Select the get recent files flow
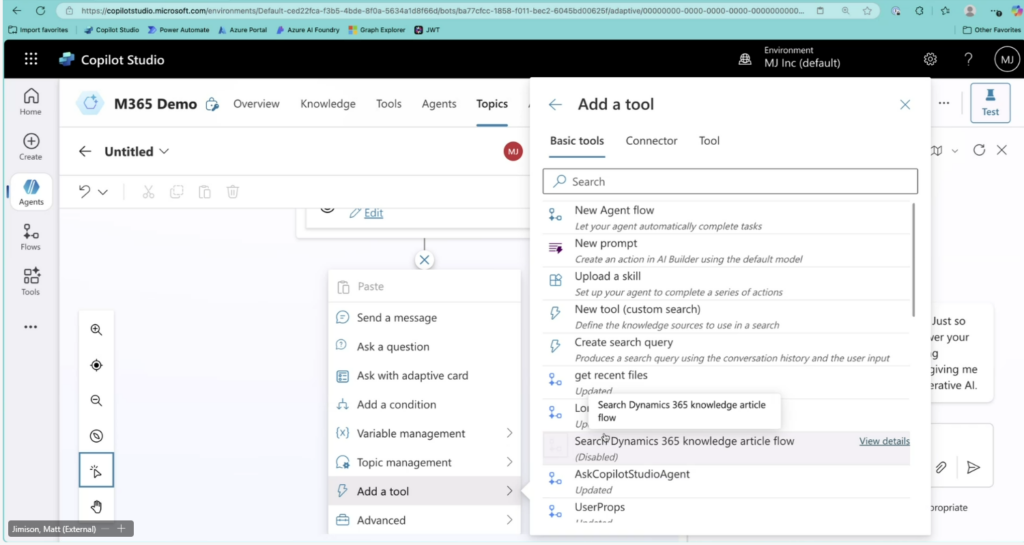1024x545 pixels. tap(726, 382)
